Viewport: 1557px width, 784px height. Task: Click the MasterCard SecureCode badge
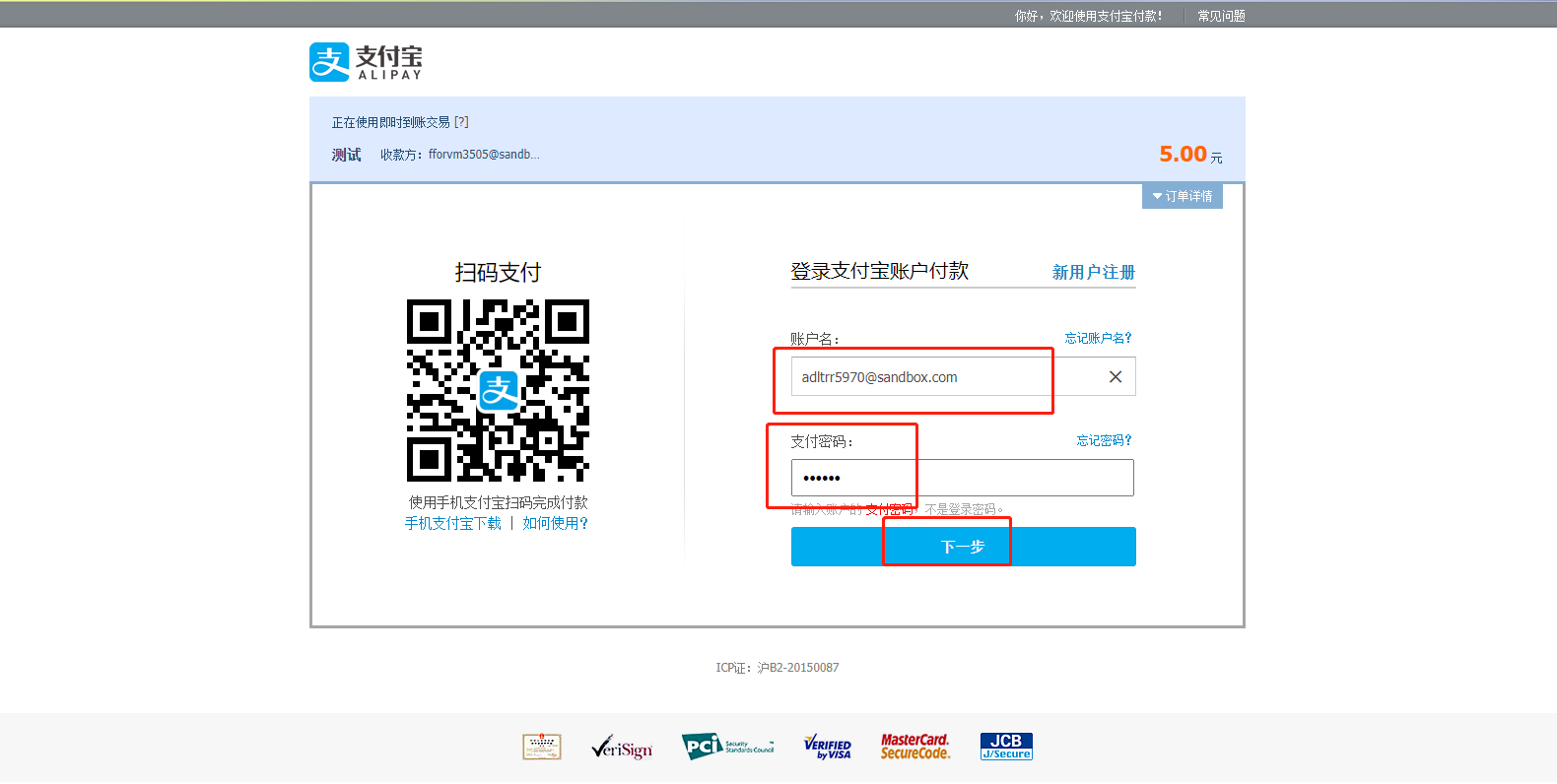point(915,747)
